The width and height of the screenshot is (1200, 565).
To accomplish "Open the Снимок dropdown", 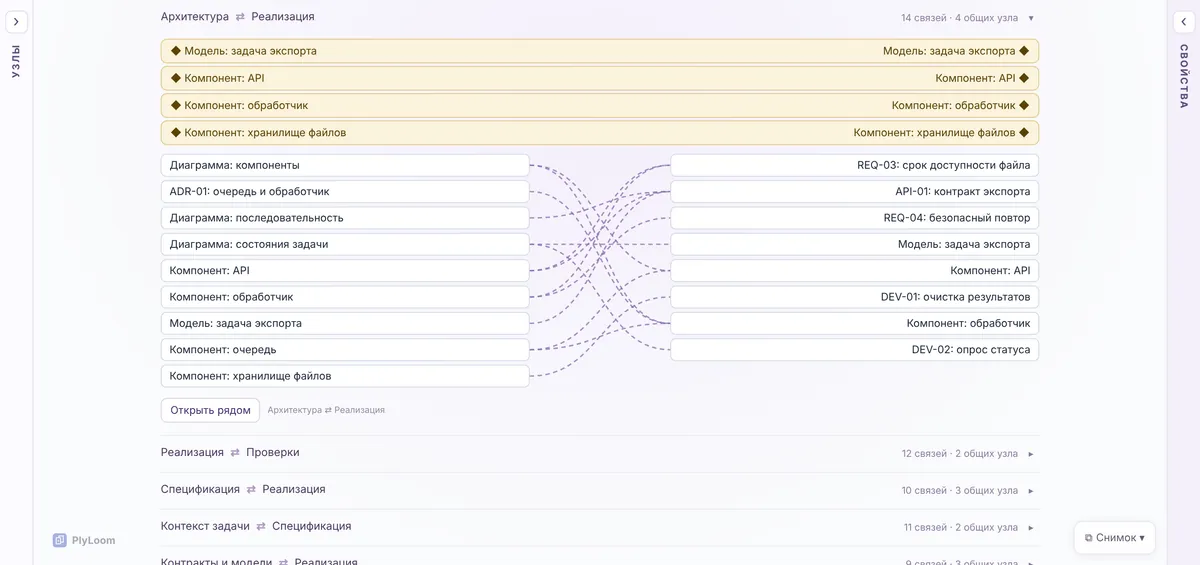I will pos(1114,538).
